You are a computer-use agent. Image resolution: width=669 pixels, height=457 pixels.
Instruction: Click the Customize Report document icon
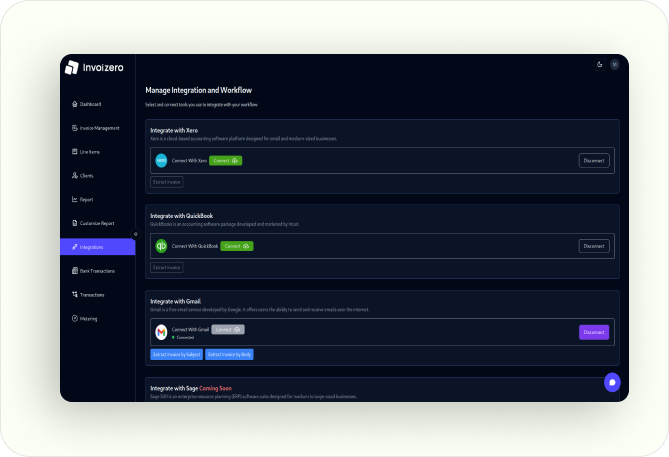point(75,223)
